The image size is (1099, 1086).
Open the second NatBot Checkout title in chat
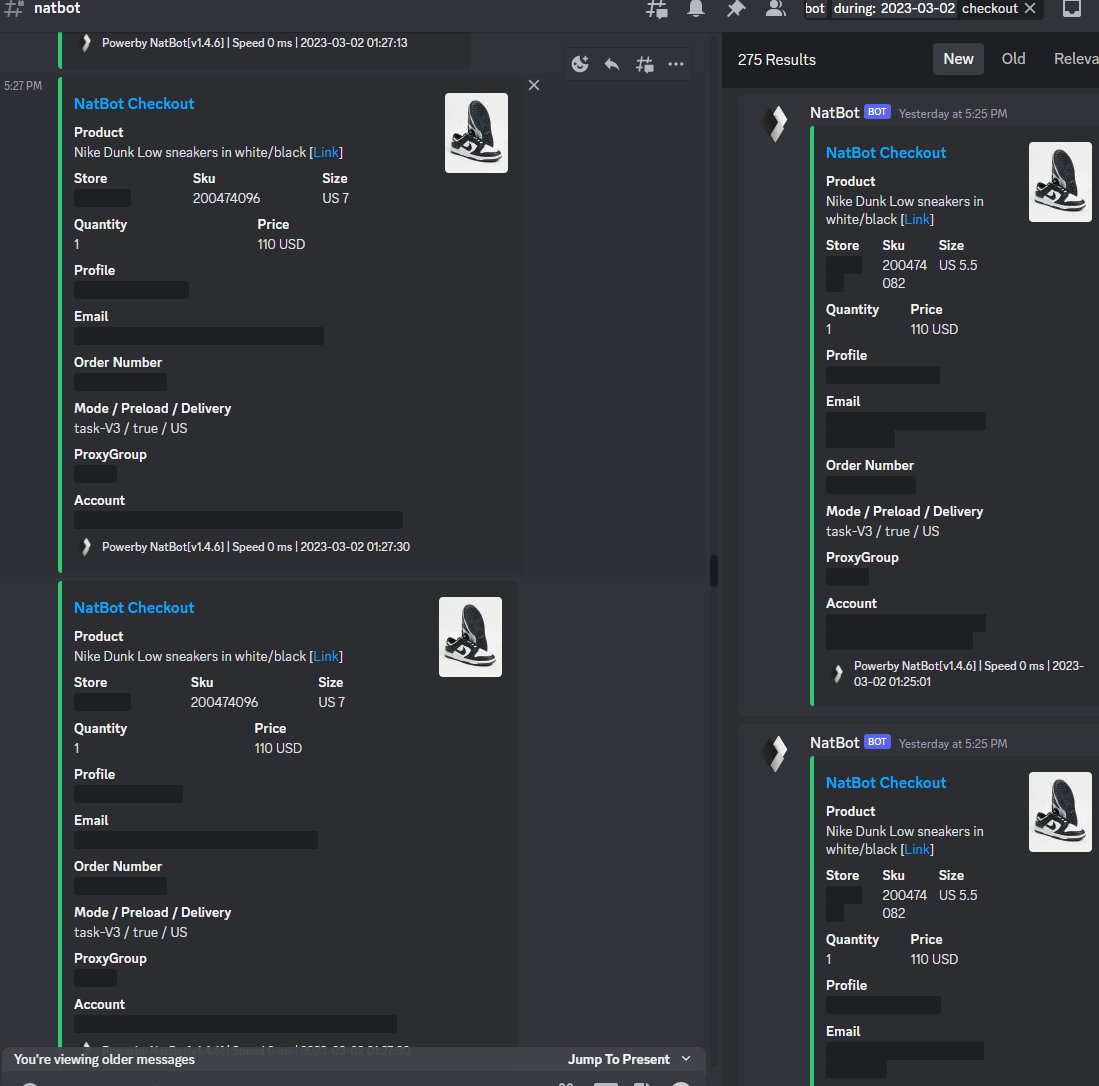click(x=134, y=608)
